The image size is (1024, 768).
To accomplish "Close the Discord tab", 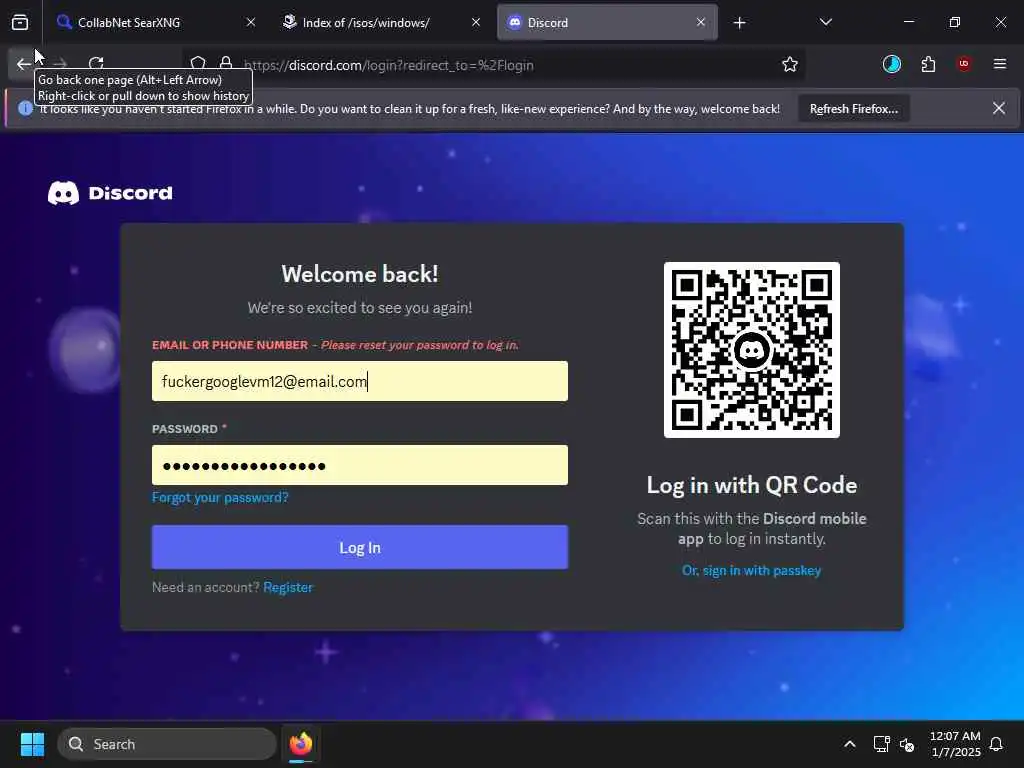I will pos(701,22).
